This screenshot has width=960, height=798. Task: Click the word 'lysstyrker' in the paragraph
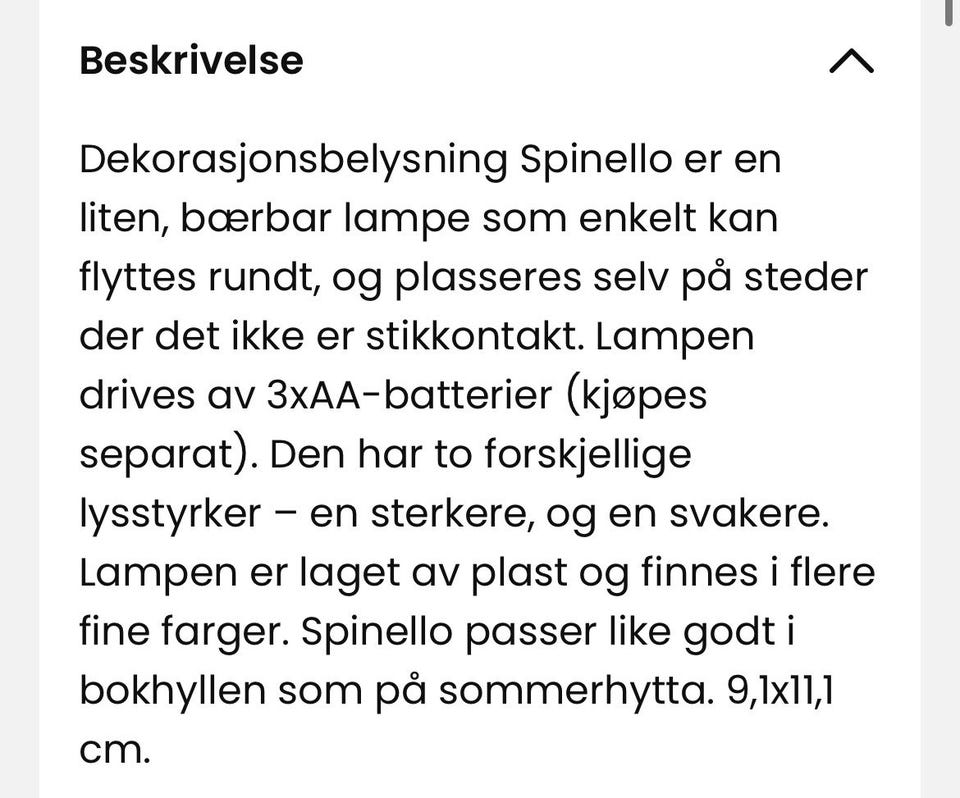(x=170, y=515)
